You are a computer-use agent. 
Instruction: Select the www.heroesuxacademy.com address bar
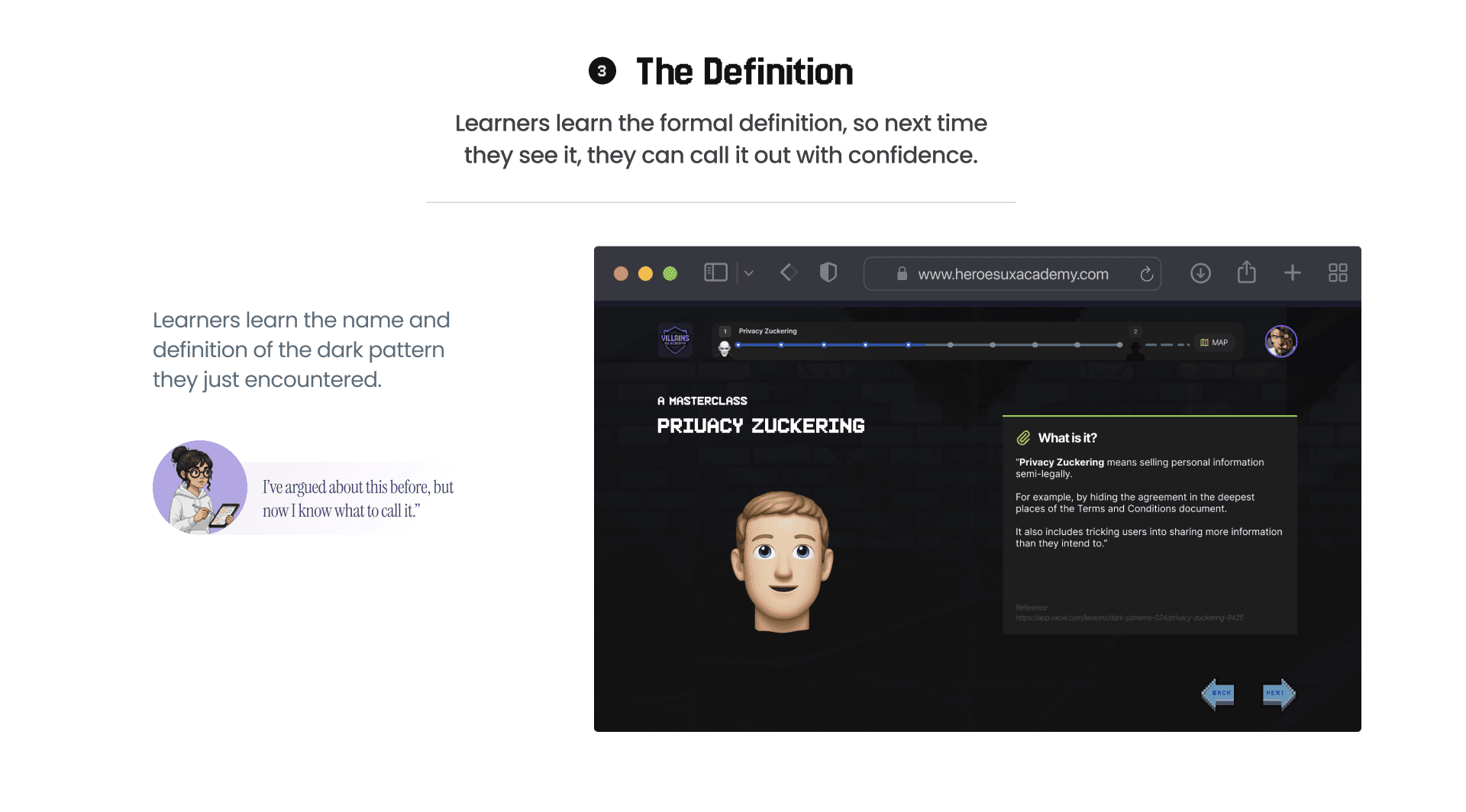pos(1012,274)
